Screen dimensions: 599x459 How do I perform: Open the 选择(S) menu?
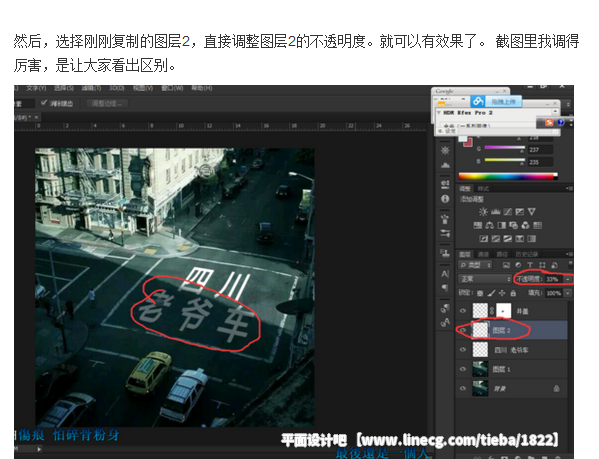tap(63, 88)
